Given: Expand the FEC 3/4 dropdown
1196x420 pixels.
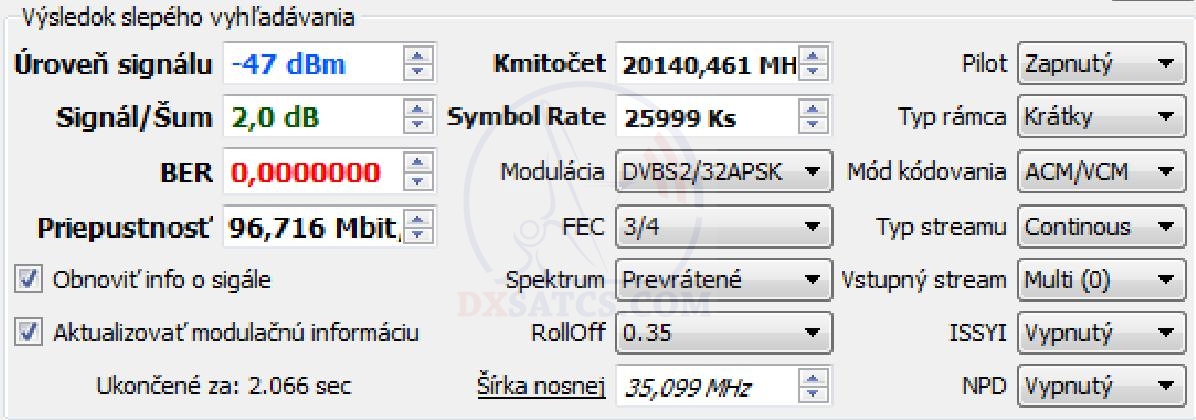Looking at the screenshot, I should pyautogui.click(x=723, y=226).
